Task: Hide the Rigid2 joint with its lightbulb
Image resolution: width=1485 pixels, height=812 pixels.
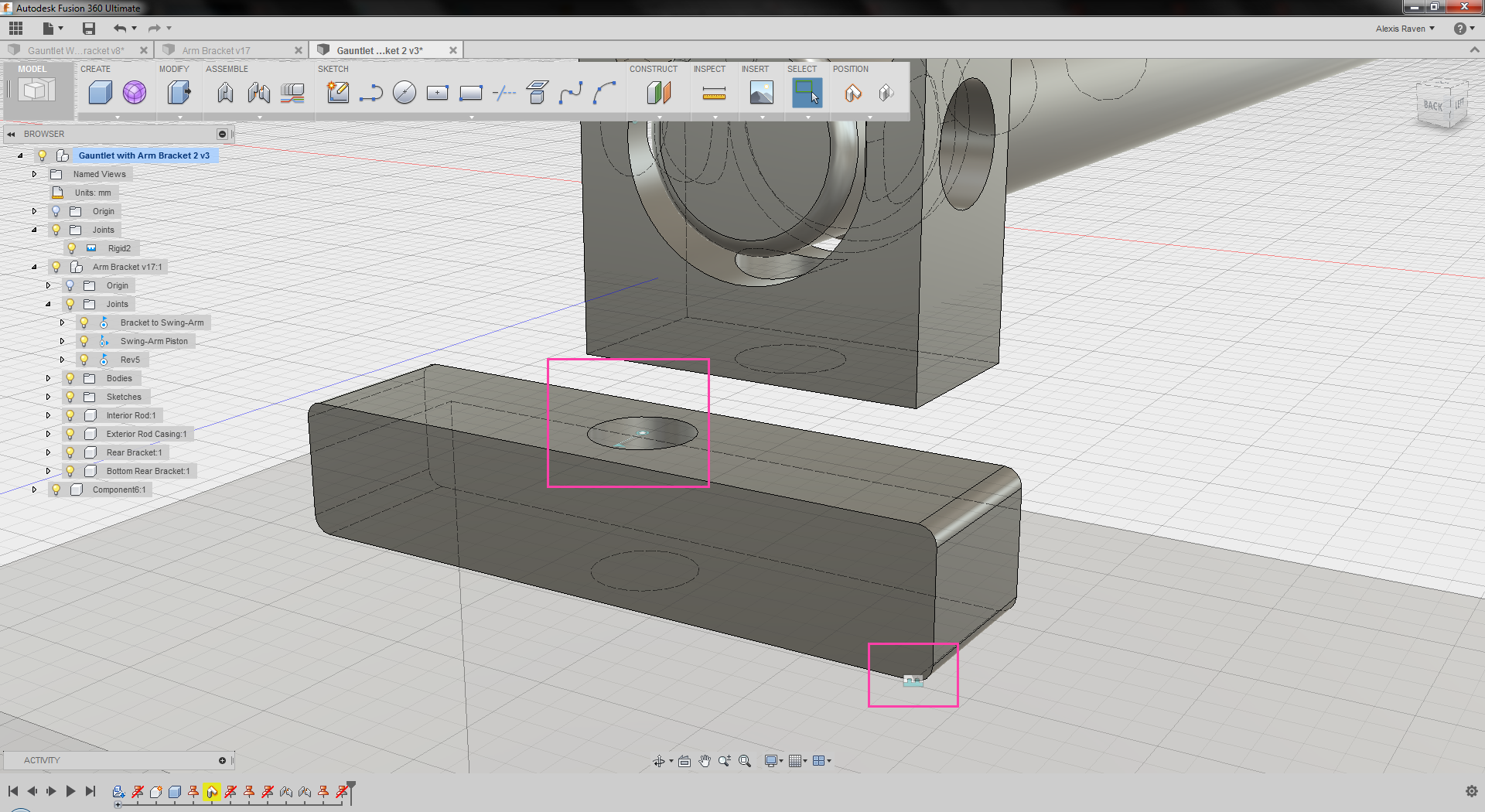Action: (x=73, y=248)
